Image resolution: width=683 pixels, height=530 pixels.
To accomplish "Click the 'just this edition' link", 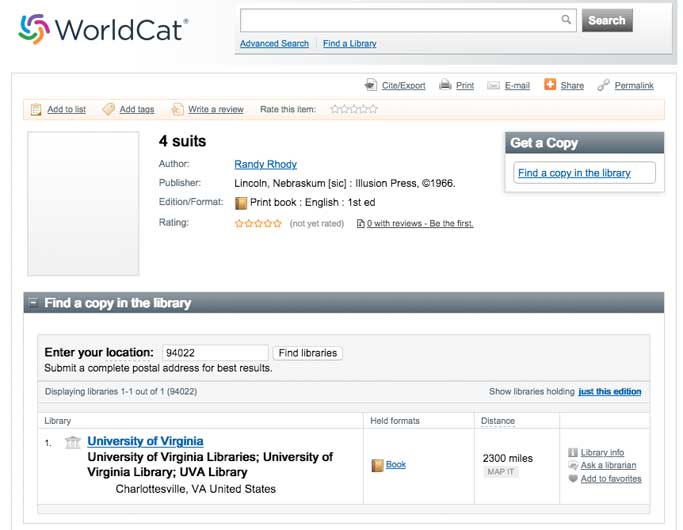I will pyautogui.click(x=609, y=392).
